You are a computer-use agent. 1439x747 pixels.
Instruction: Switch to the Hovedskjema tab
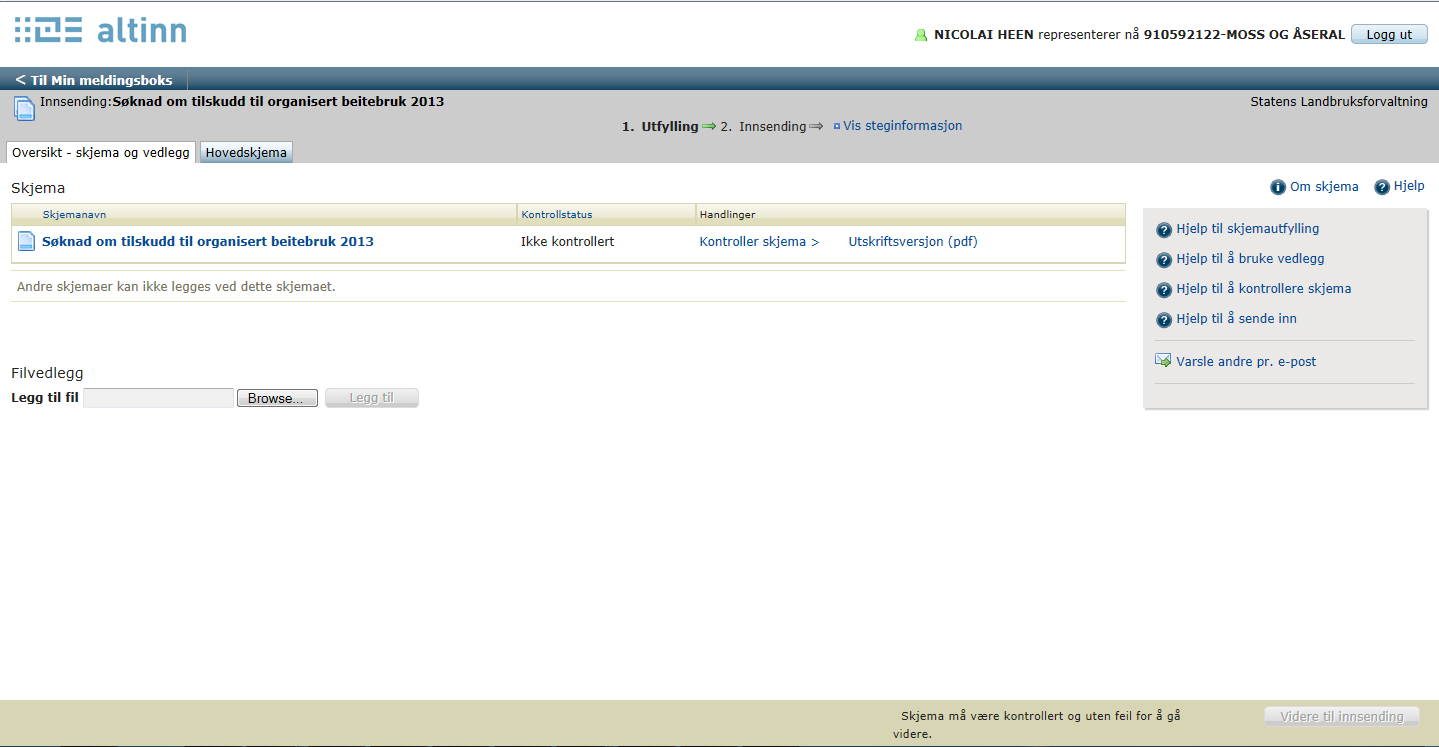(246, 153)
